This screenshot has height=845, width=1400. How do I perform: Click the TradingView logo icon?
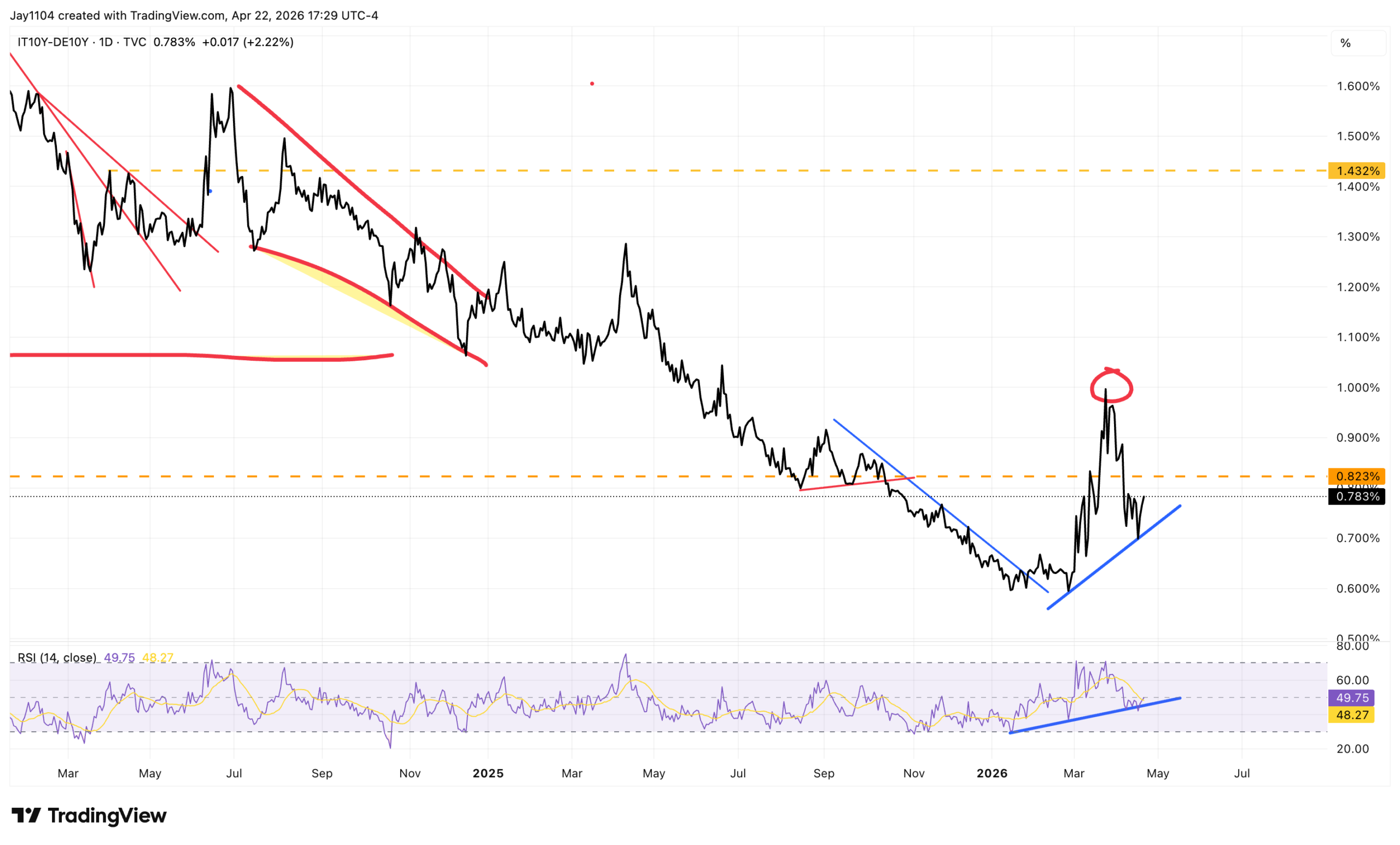coord(26,815)
